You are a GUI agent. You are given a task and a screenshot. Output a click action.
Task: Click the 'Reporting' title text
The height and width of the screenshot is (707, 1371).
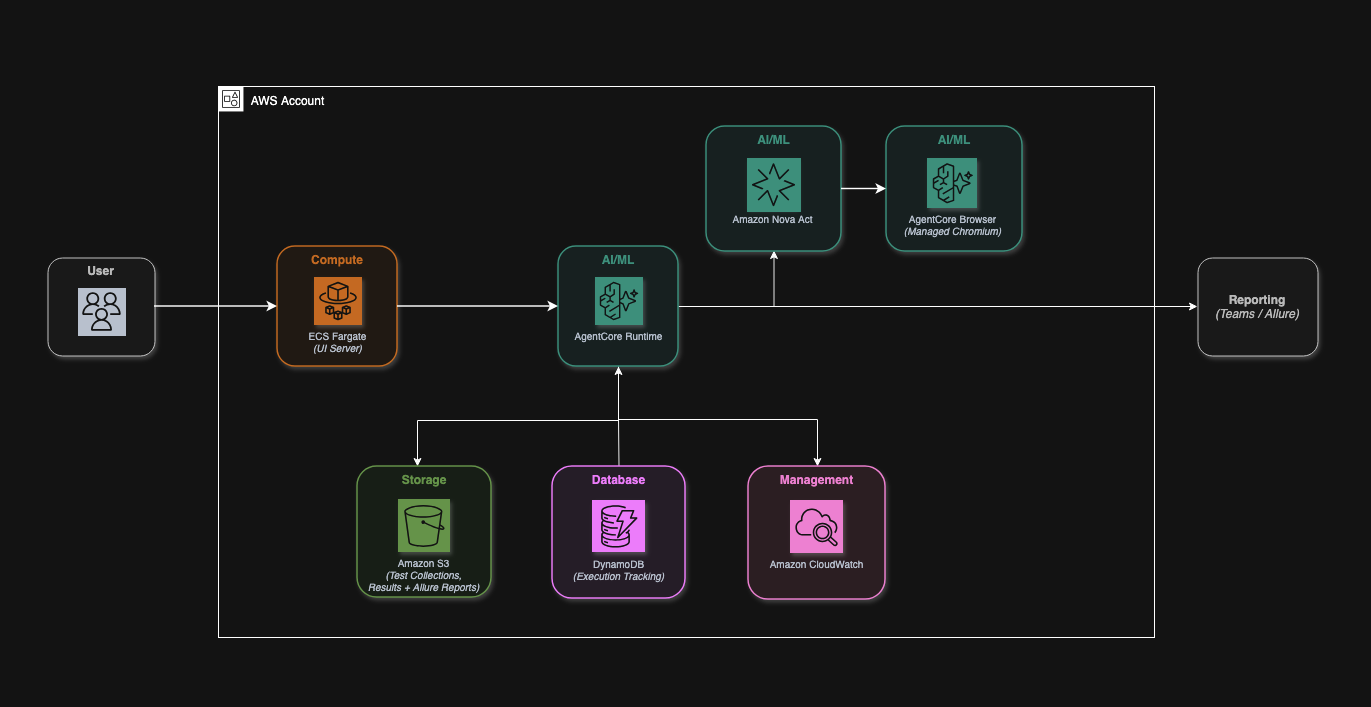[1257, 300]
